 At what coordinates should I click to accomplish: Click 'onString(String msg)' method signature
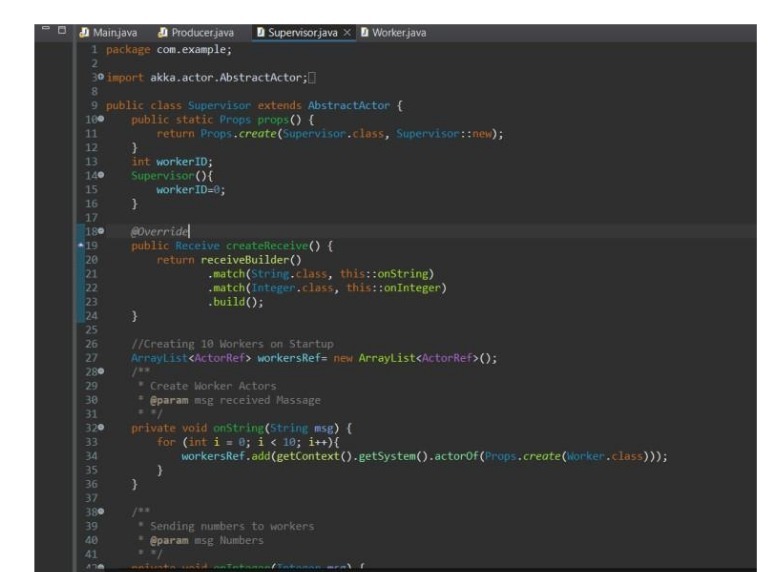[x=276, y=428]
